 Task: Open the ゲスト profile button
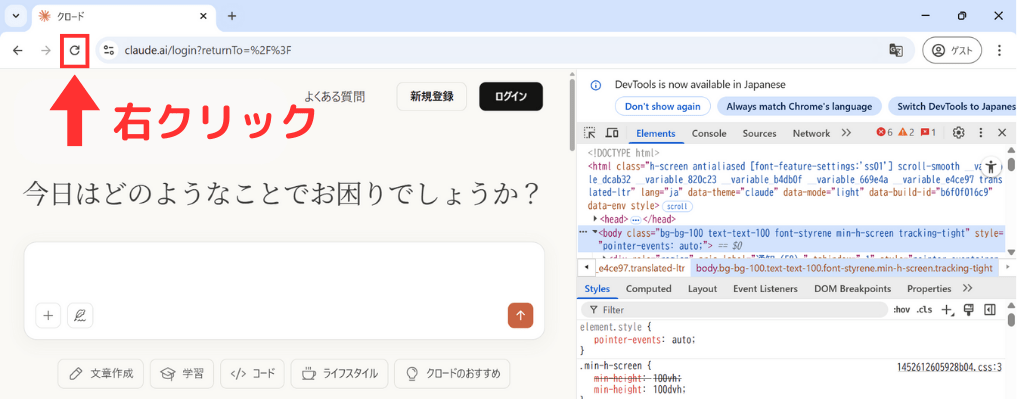pyautogui.click(x=951, y=50)
